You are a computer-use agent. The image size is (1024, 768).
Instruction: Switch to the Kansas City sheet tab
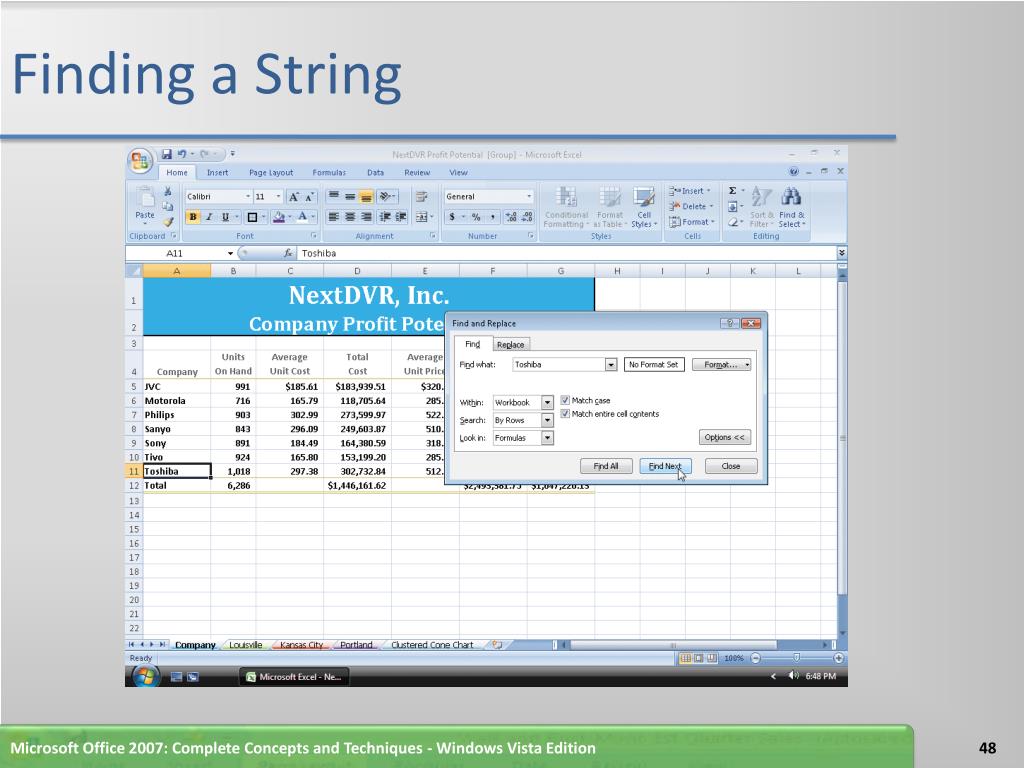(301, 645)
